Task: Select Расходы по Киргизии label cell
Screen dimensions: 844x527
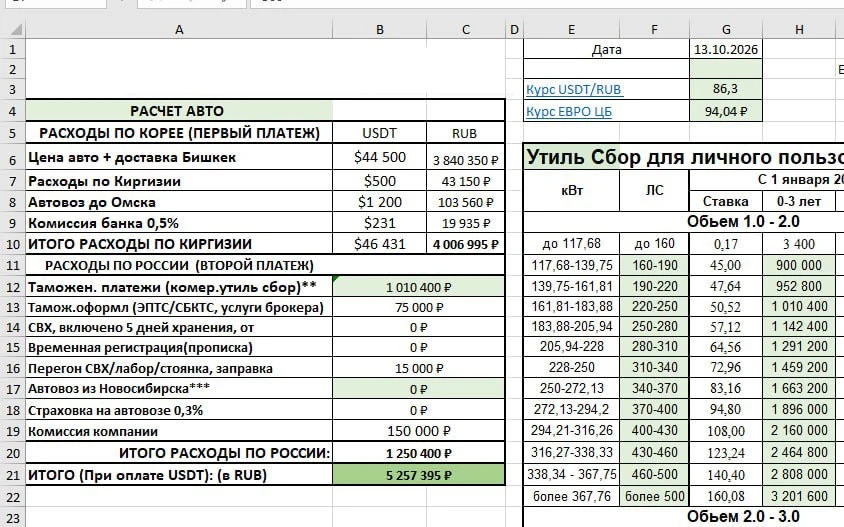Action: pos(179,181)
